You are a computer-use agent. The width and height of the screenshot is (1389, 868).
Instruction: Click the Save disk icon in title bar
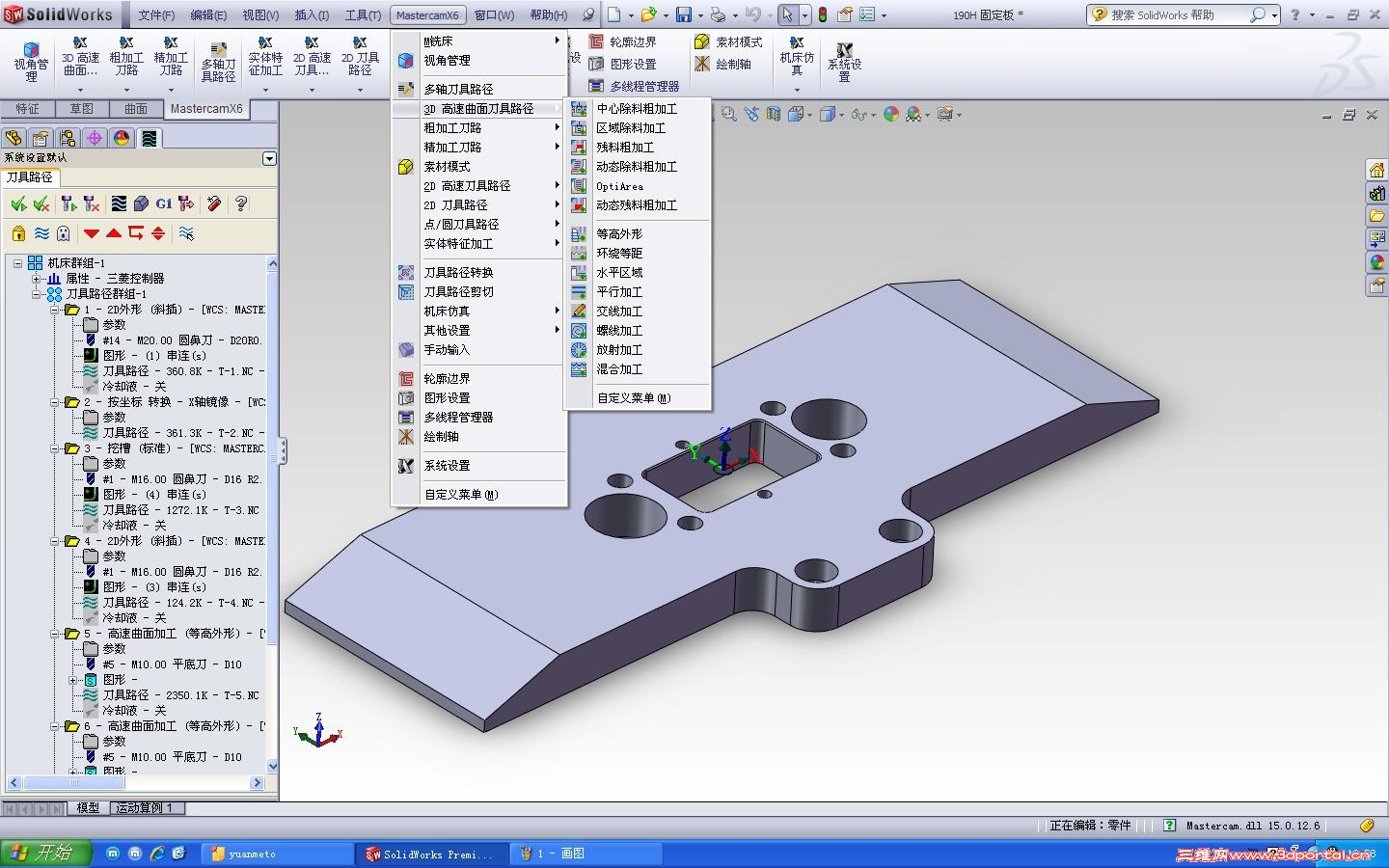[684, 14]
